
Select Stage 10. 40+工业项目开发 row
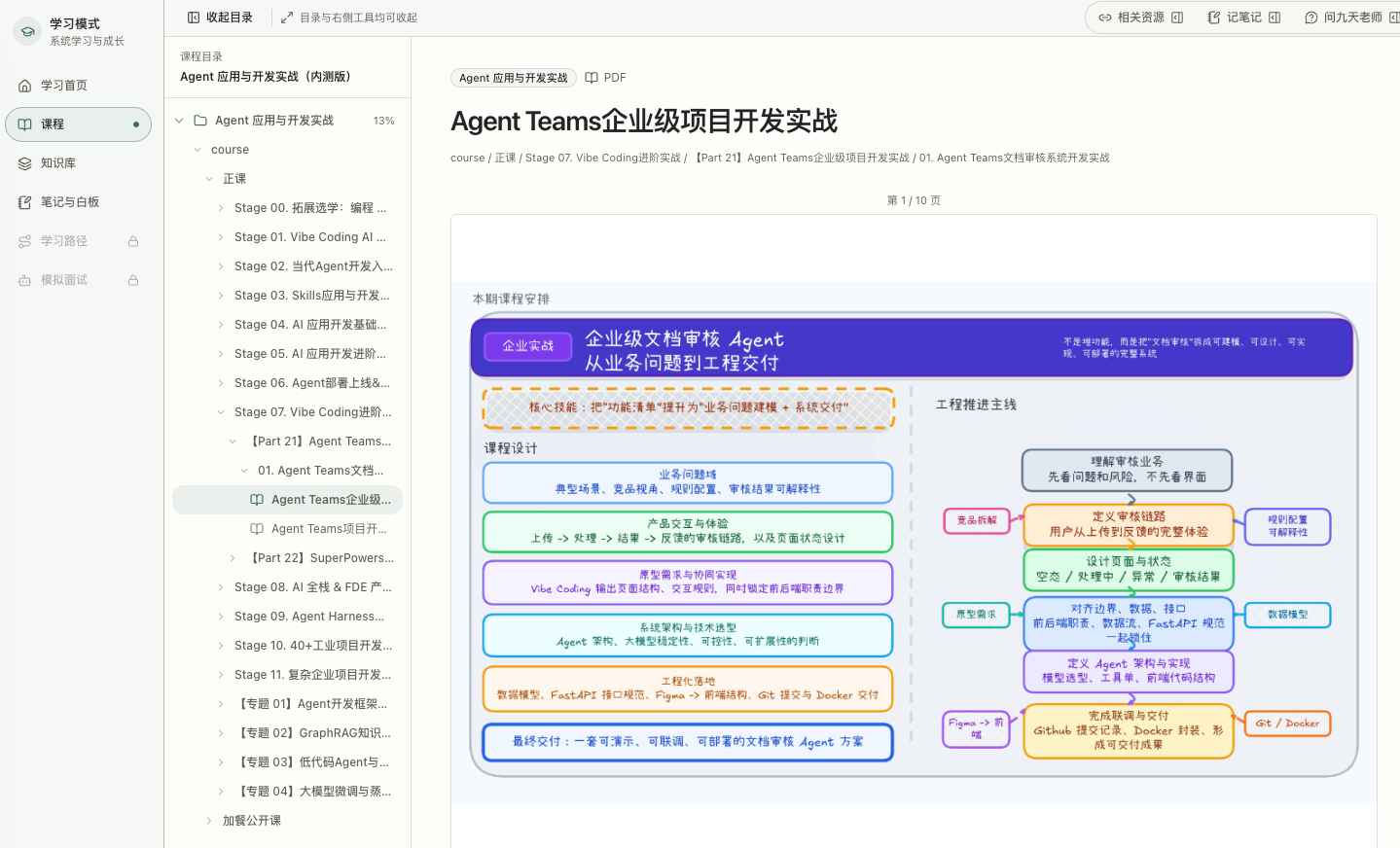pyautogui.click(x=288, y=646)
